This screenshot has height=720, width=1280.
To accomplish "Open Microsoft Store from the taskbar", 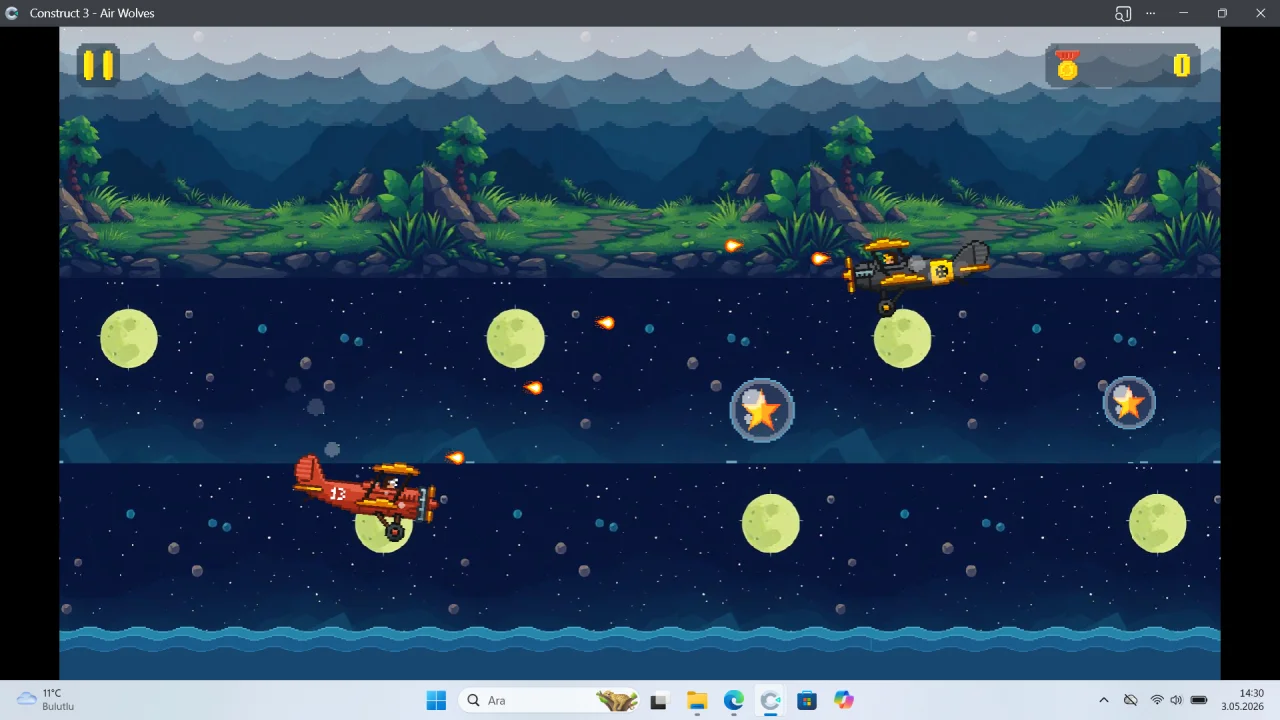I will click(x=807, y=701).
